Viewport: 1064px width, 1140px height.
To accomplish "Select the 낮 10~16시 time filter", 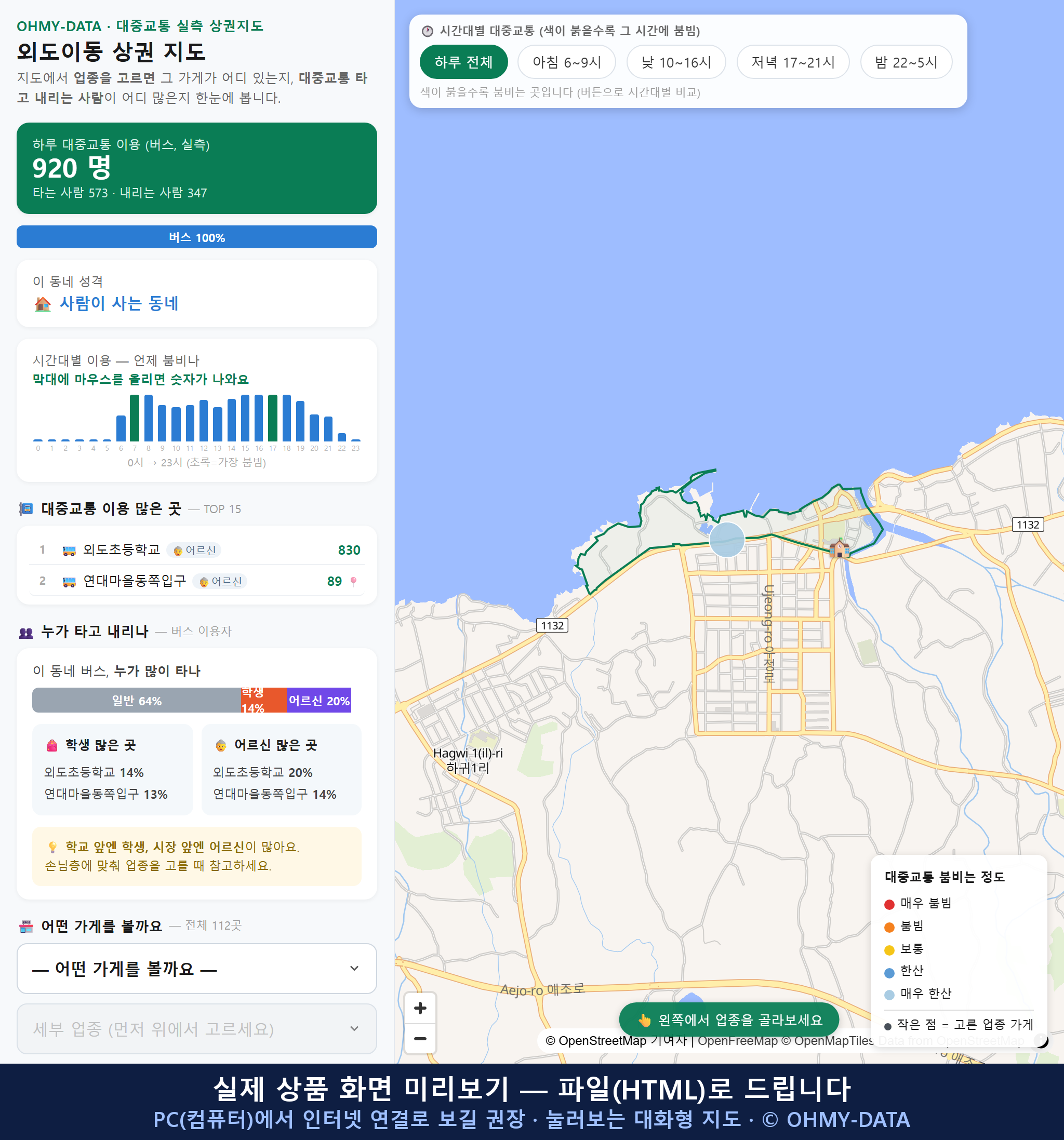I will pos(676,62).
